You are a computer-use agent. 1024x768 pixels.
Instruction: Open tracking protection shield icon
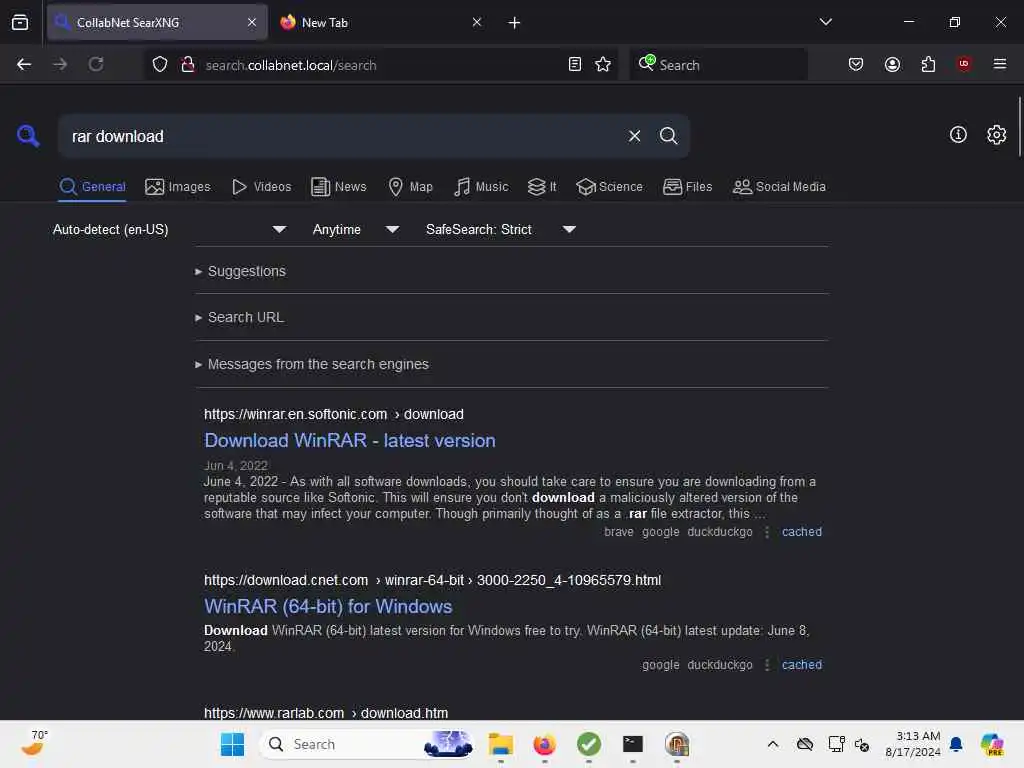click(x=160, y=64)
